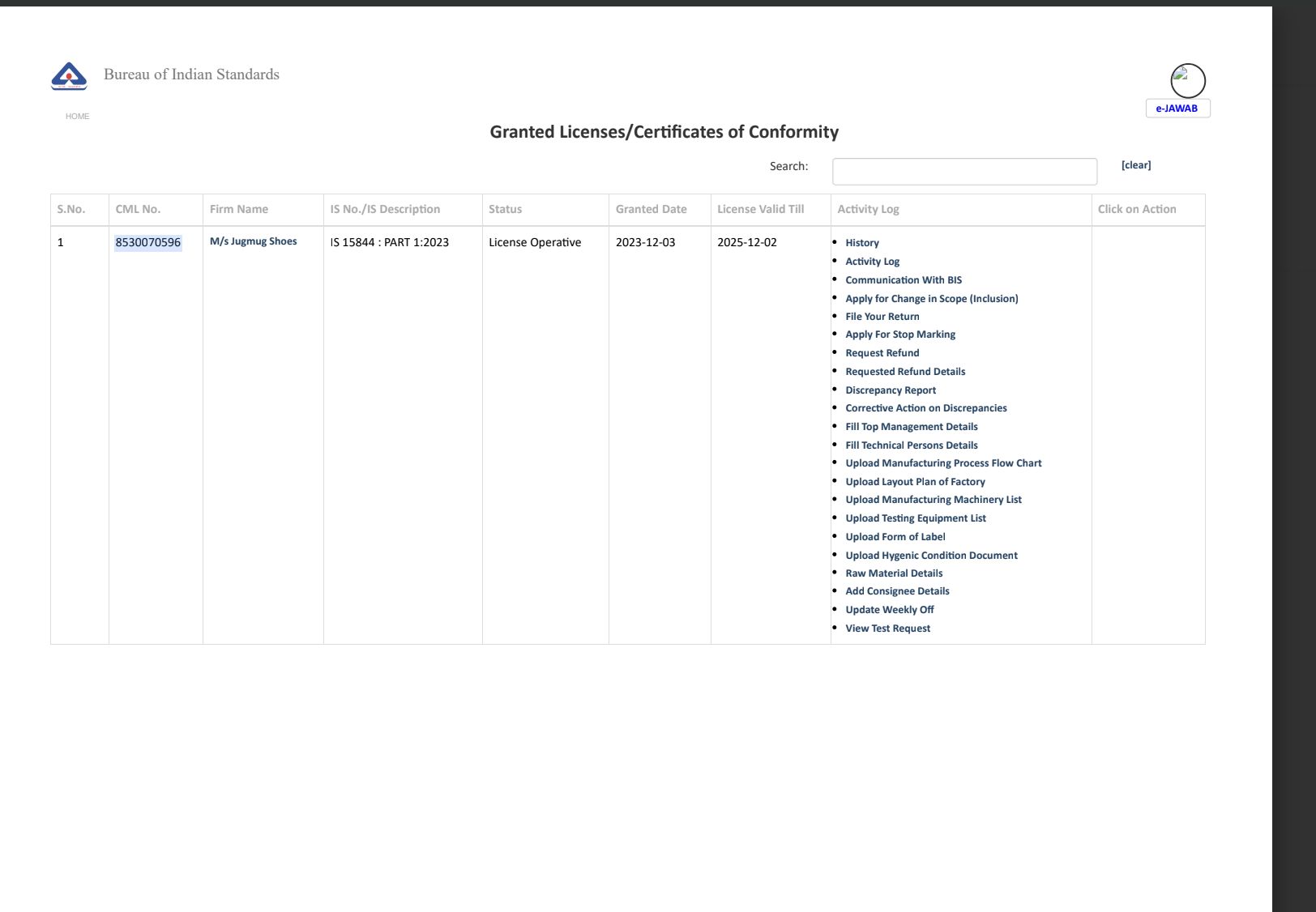
Task: Open Communication With BIS link
Action: pos(904,280)
